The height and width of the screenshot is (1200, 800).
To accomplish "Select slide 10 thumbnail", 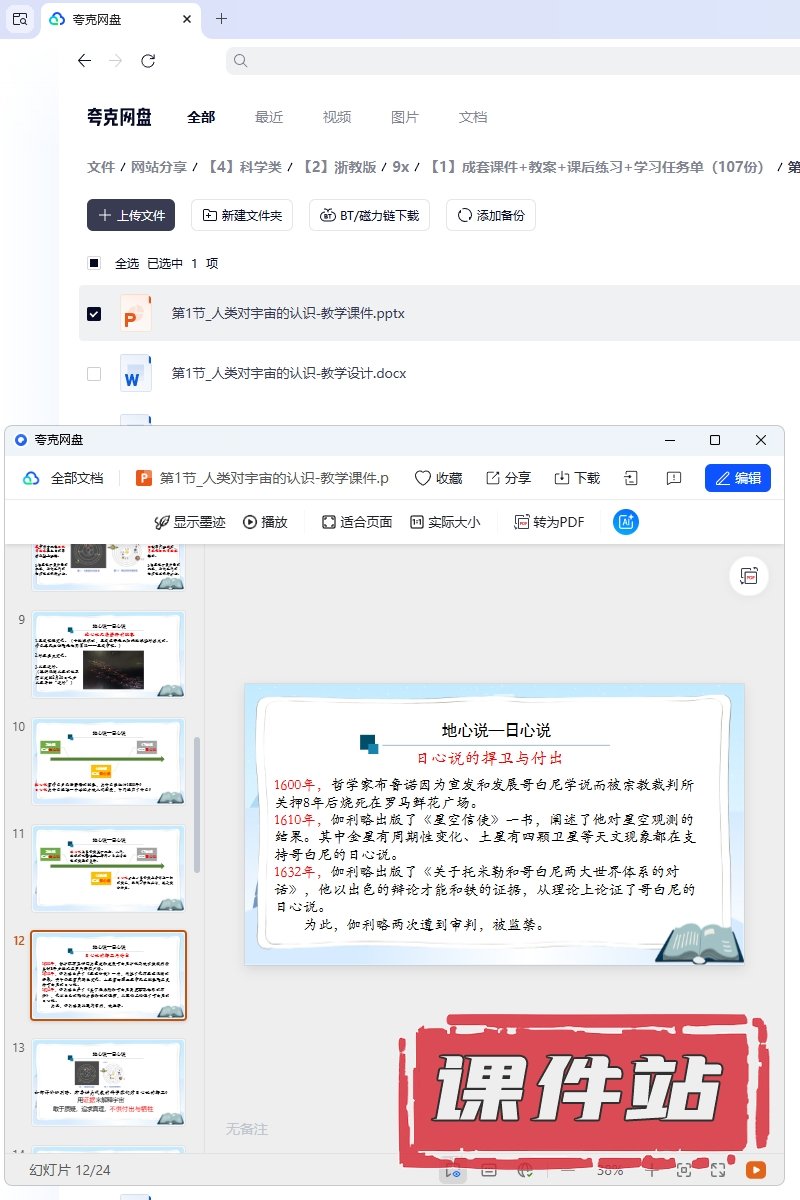I will click(x=108, y=761).
